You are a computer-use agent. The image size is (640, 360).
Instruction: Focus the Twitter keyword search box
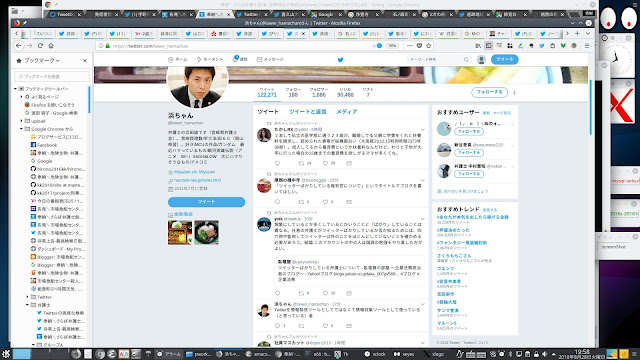point(439,60)
